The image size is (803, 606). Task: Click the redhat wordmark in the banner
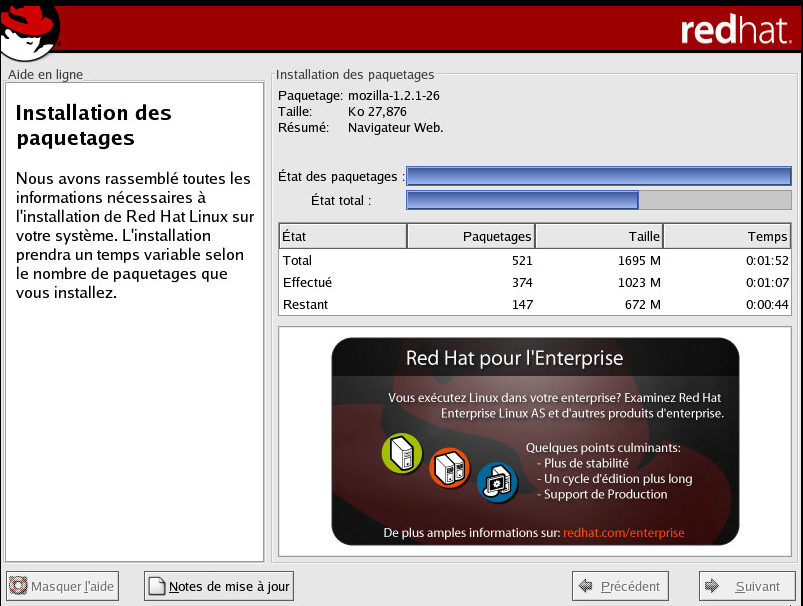(735, 31)
